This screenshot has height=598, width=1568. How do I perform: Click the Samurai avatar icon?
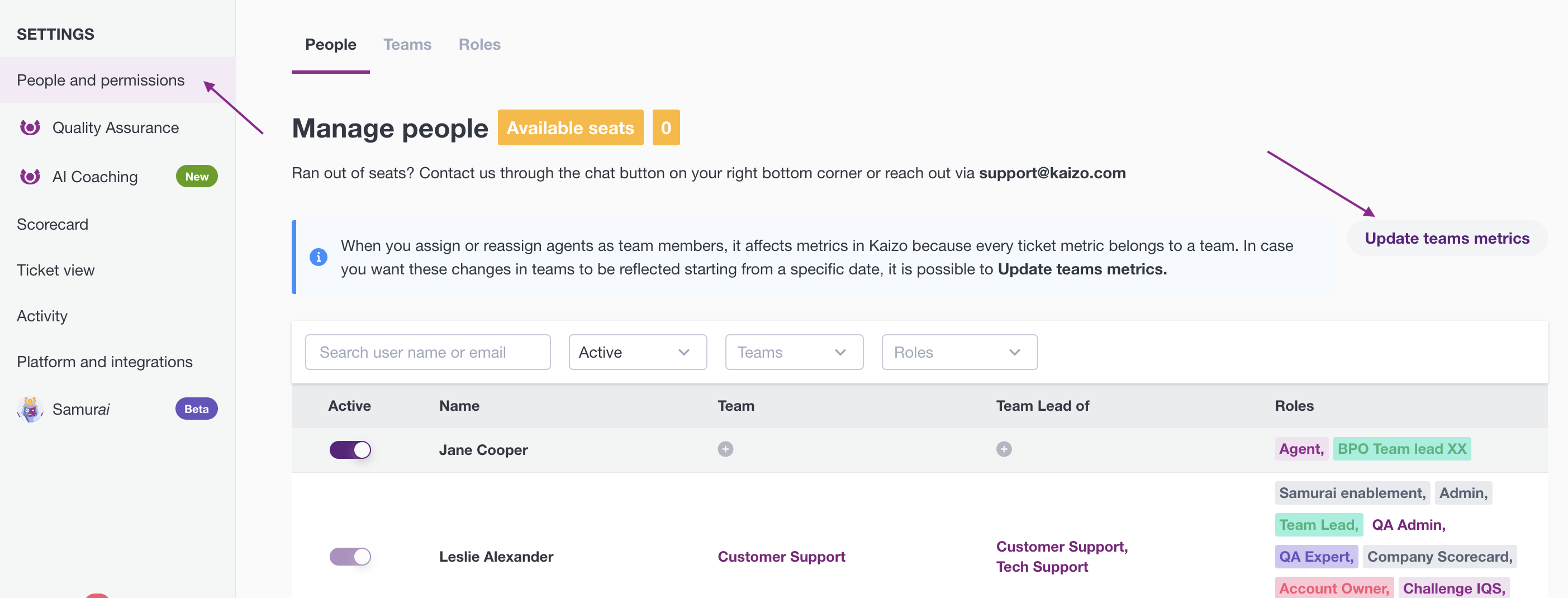click(30, 409)
